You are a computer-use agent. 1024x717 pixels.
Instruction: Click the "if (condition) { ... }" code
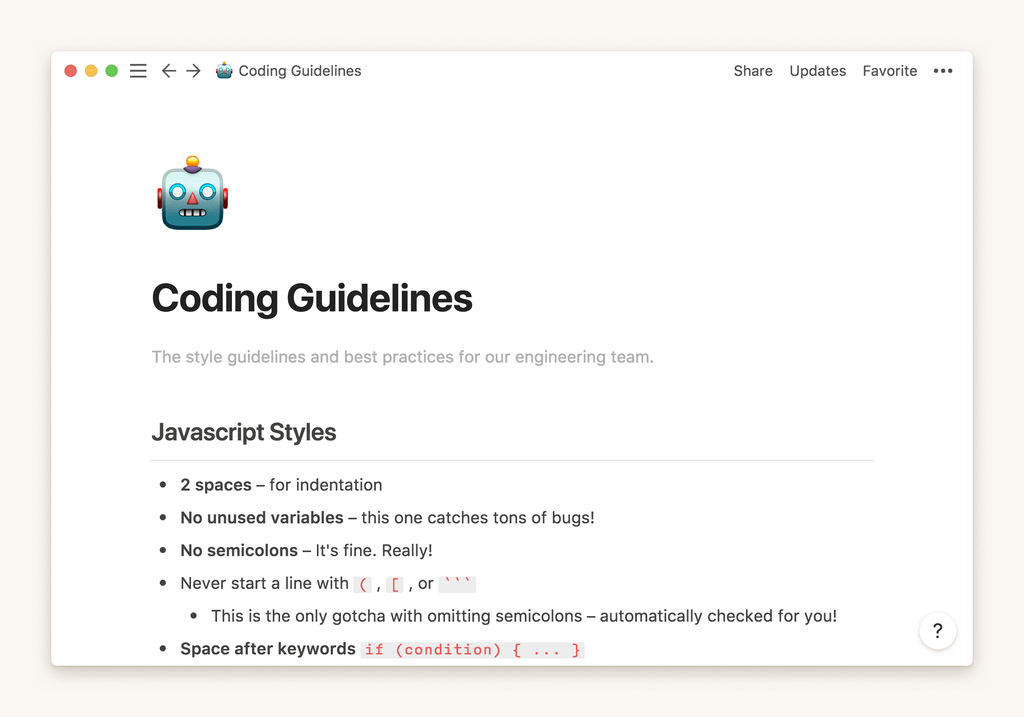point(473,650)
